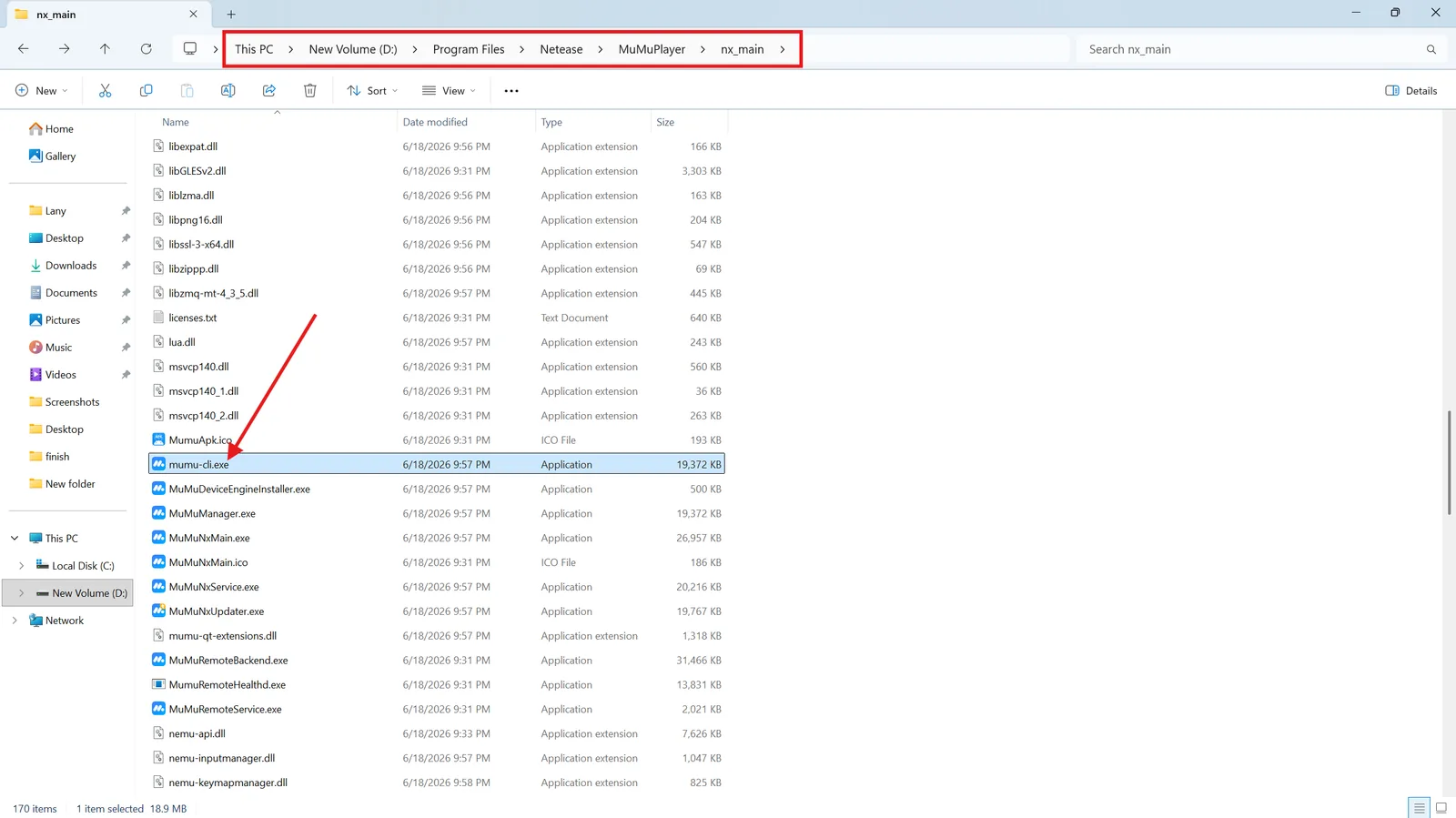Go to MuMuPlayer breadcrumb folder
Image resolution: width=1456 pixels, height=818 pixels.
tap(652, 49)
